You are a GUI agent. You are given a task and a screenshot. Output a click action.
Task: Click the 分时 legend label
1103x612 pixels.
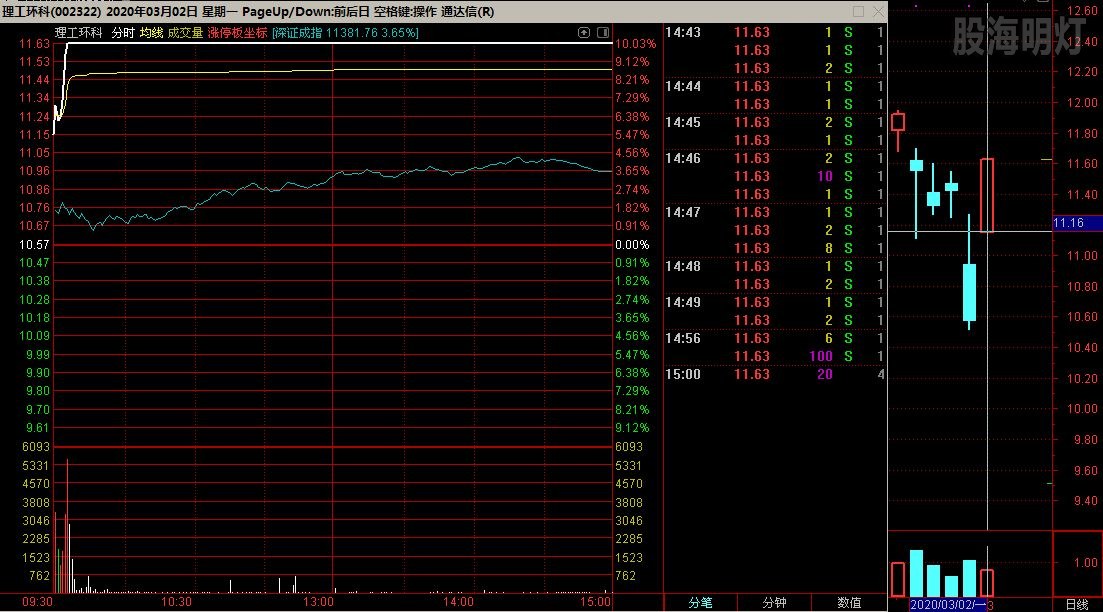tap(122, 33)
